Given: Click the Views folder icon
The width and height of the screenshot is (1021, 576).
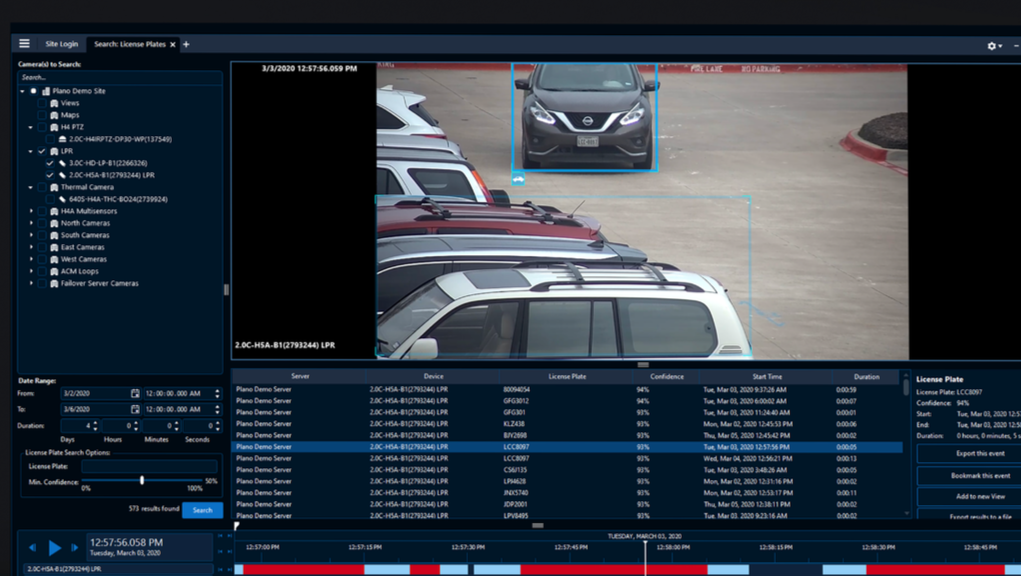Looking at the screenshot, I should coord(55,103).
